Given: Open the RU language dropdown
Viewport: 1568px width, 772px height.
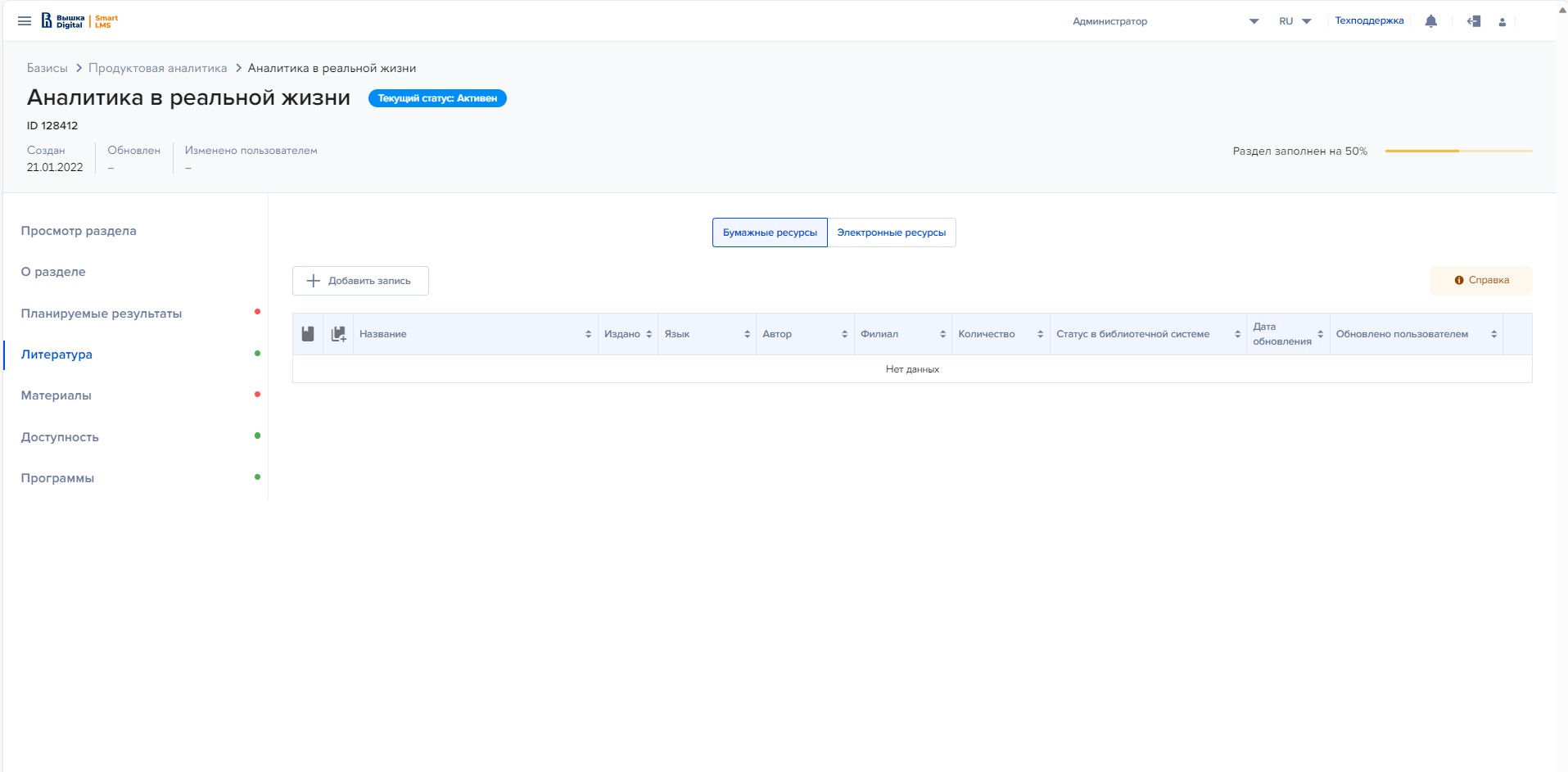Looking at the screenshot, I should (x=1295, y=21).
